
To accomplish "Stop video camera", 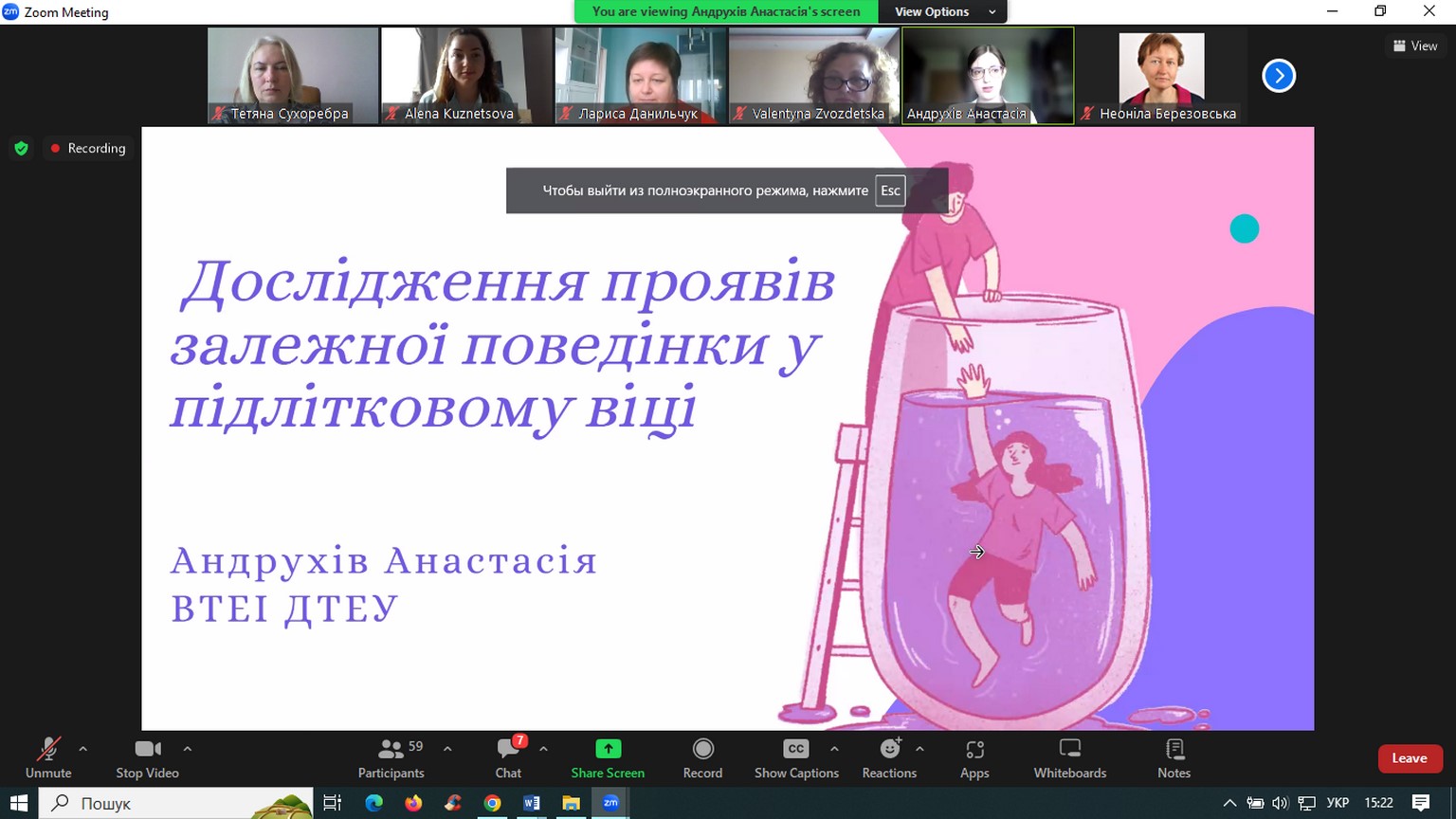I will (147, 757).
